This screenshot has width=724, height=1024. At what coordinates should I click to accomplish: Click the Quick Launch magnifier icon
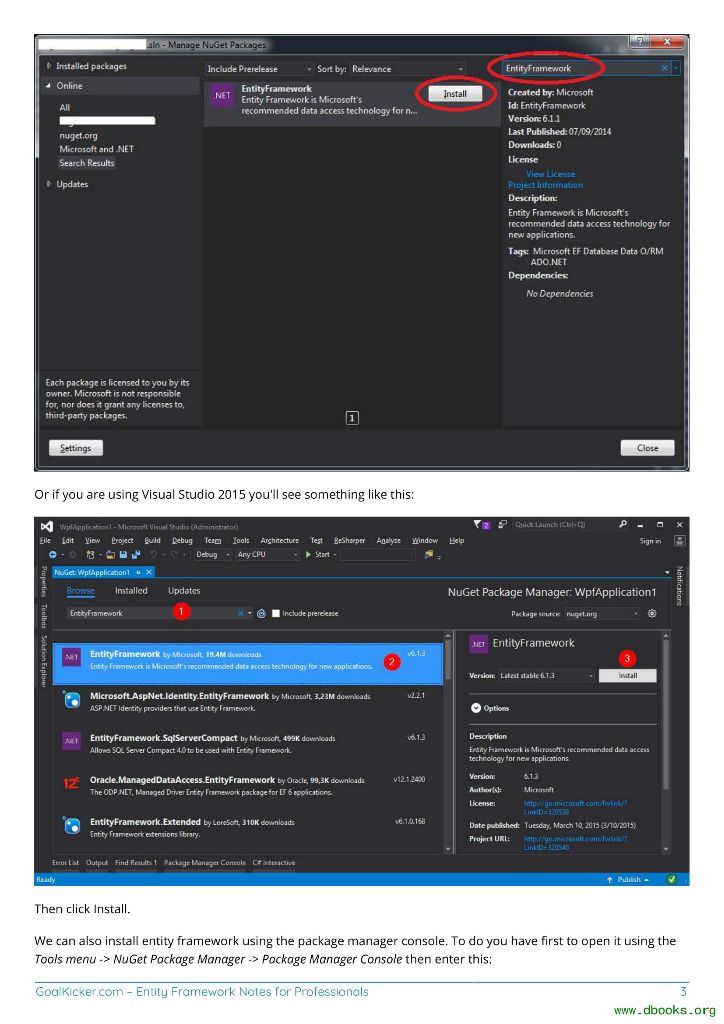point(622,524)
